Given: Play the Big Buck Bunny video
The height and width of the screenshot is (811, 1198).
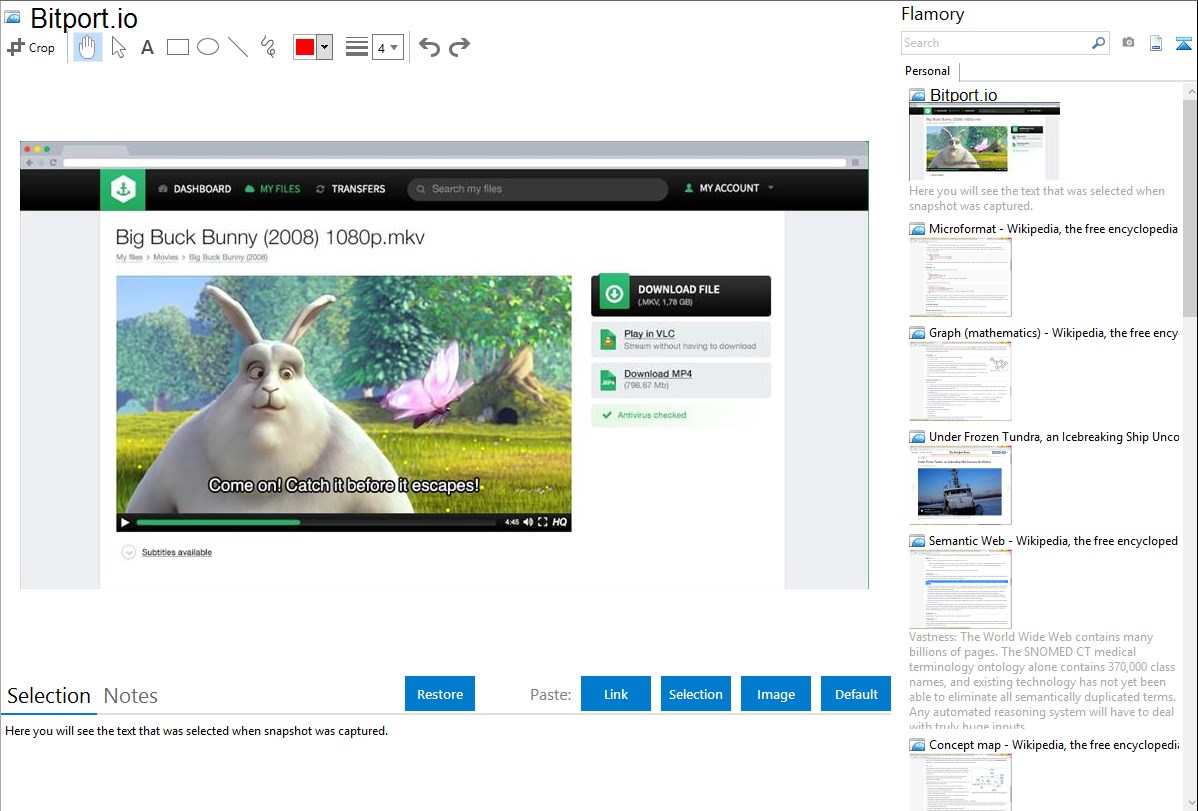Looking at the screenshot, I should tap(125, 522).
